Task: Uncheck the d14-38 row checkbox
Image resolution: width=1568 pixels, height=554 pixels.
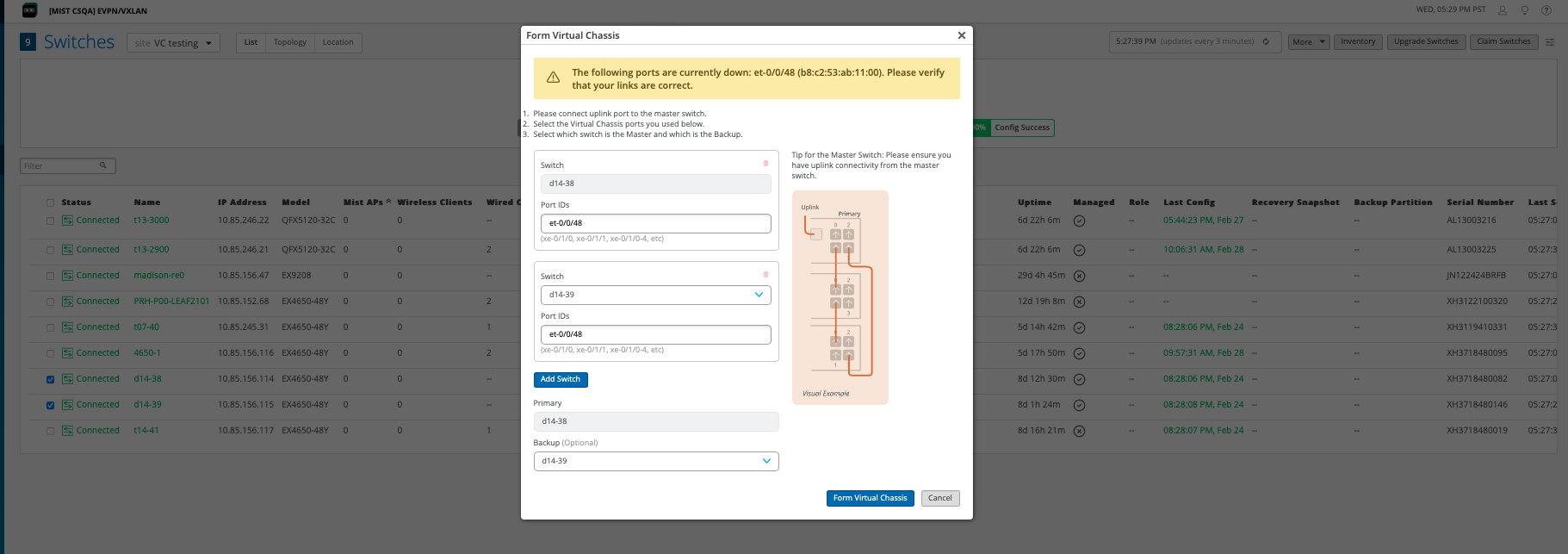Action: tap(50, 379)
